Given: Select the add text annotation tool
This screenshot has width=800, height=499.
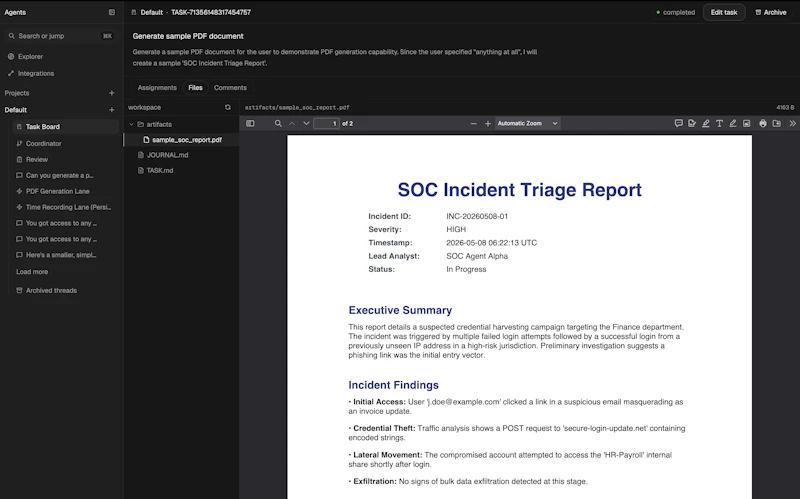Looking at the screenshot, I should [719, 123].
